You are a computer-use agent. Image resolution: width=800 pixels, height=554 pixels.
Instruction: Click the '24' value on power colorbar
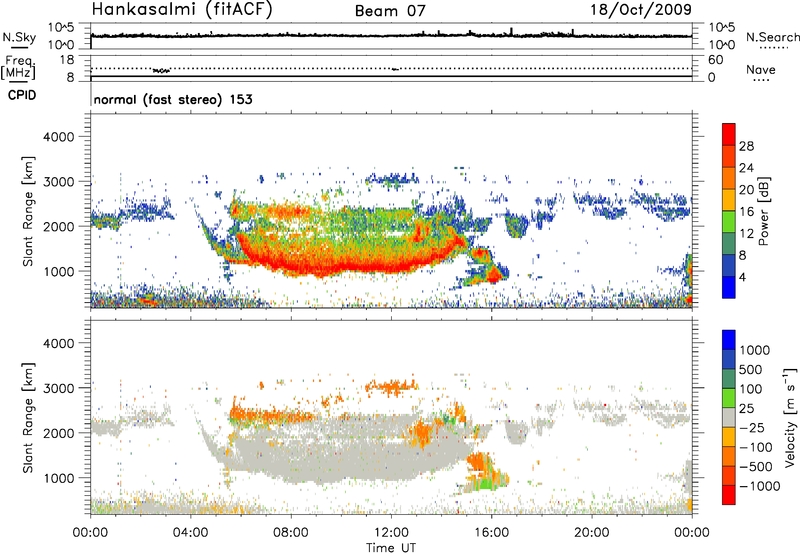pyautogui.click(x=746, y=168)
